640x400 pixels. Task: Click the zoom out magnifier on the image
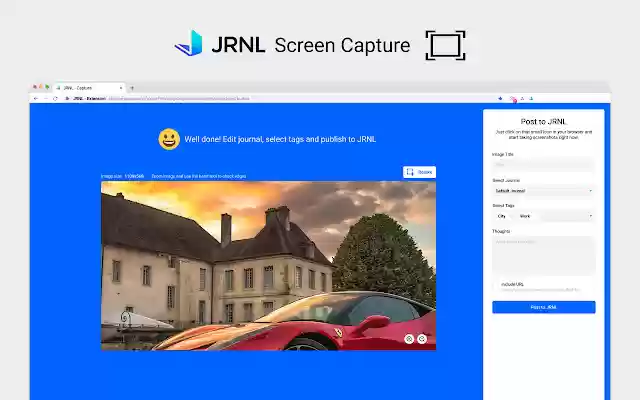coord(422,339)
